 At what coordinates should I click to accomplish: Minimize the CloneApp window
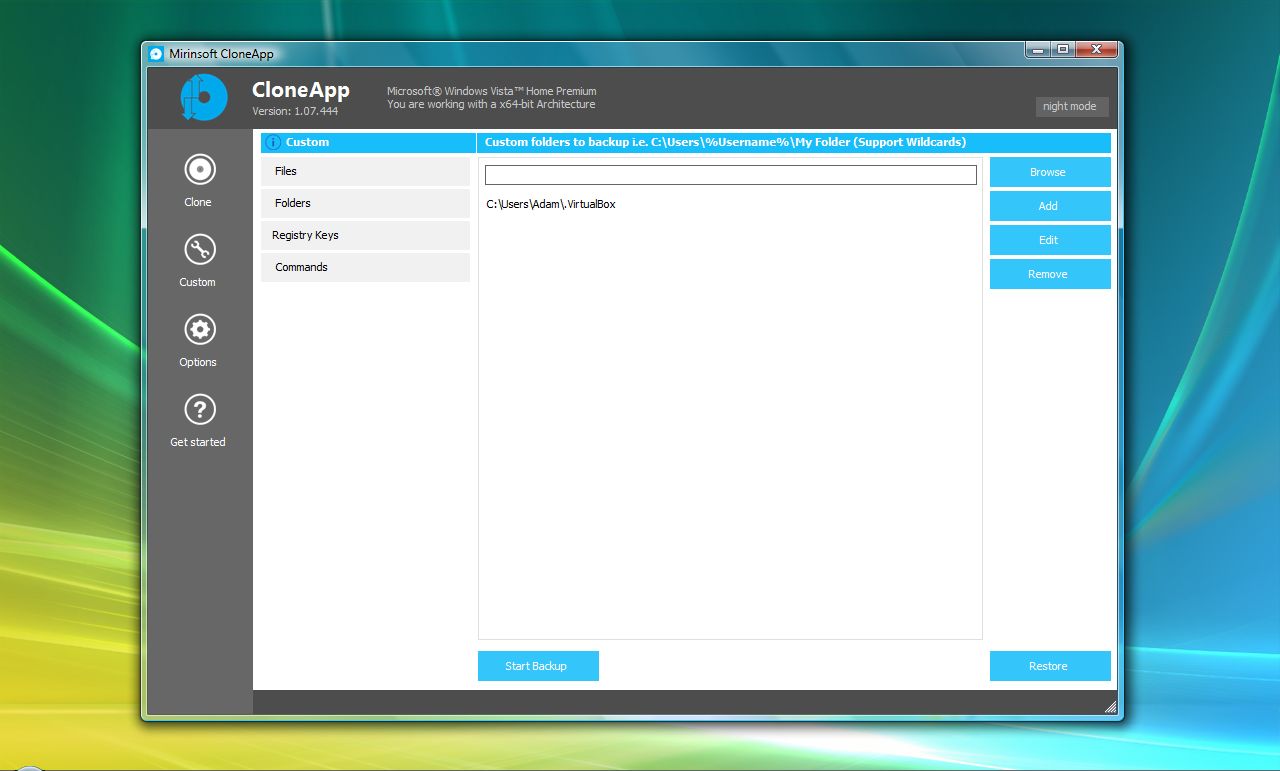coord(1038,49)
